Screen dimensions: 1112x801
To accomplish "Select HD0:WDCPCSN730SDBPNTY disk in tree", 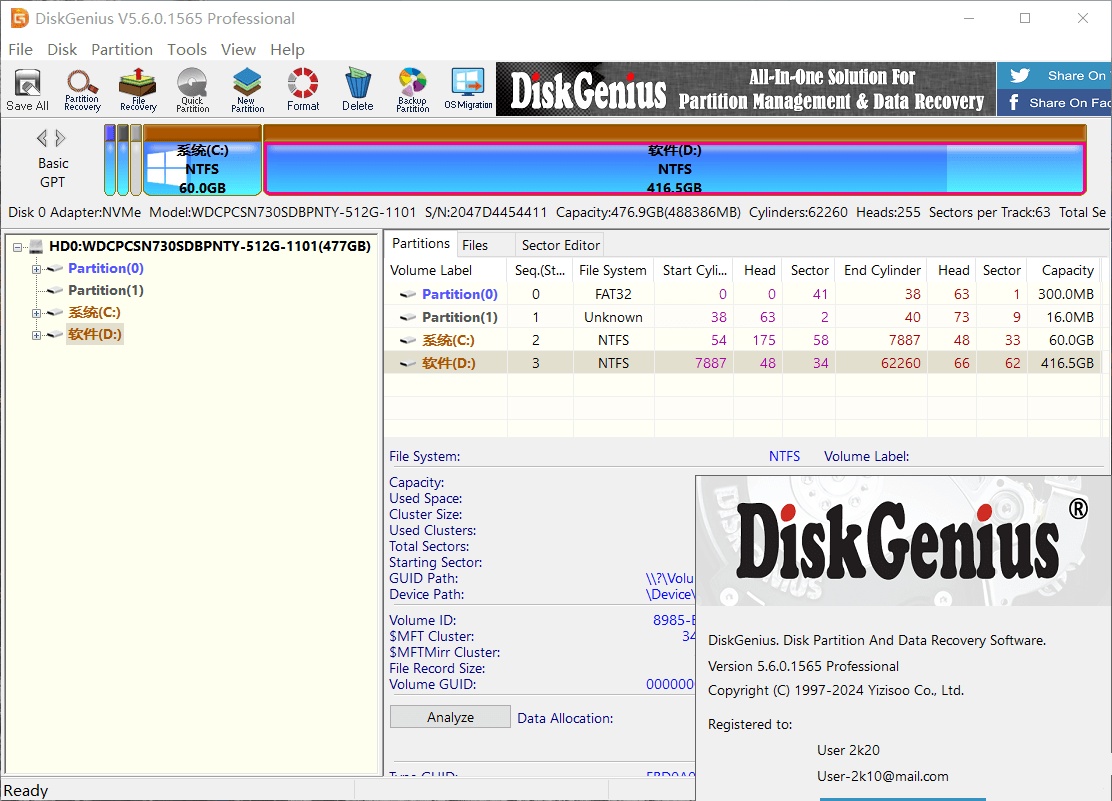I will point(209,246).
